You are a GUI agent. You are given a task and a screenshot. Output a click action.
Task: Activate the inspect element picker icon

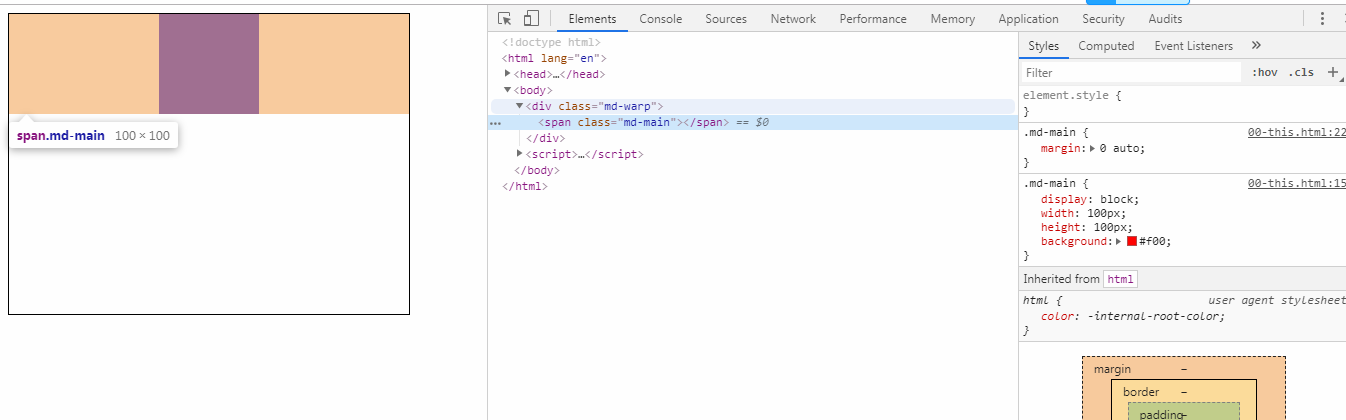click(505, 18)
